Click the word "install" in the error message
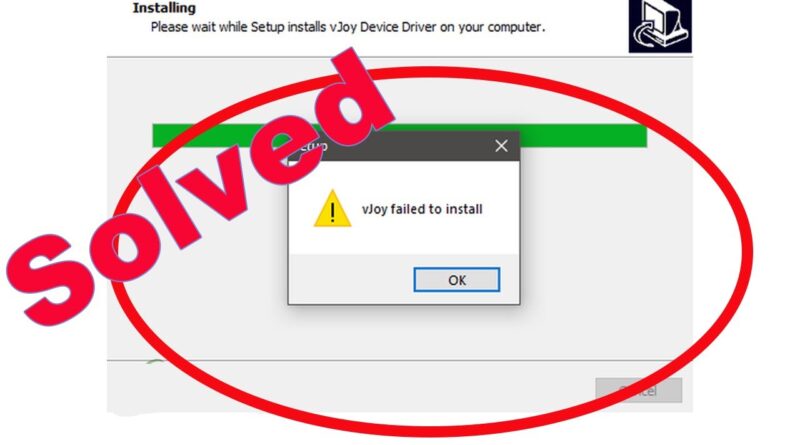Screen dimensions: 800x445 (x=464, y=209)
